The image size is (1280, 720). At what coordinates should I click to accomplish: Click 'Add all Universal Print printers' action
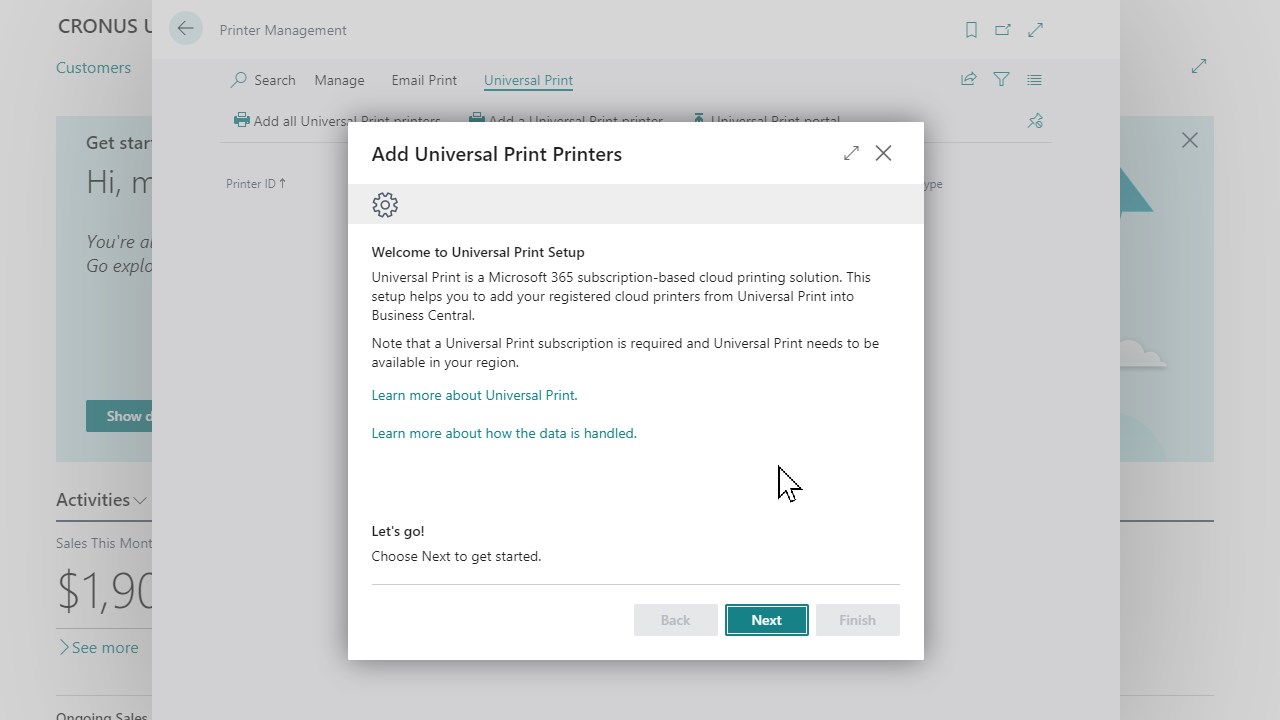(x=337, y=120)
